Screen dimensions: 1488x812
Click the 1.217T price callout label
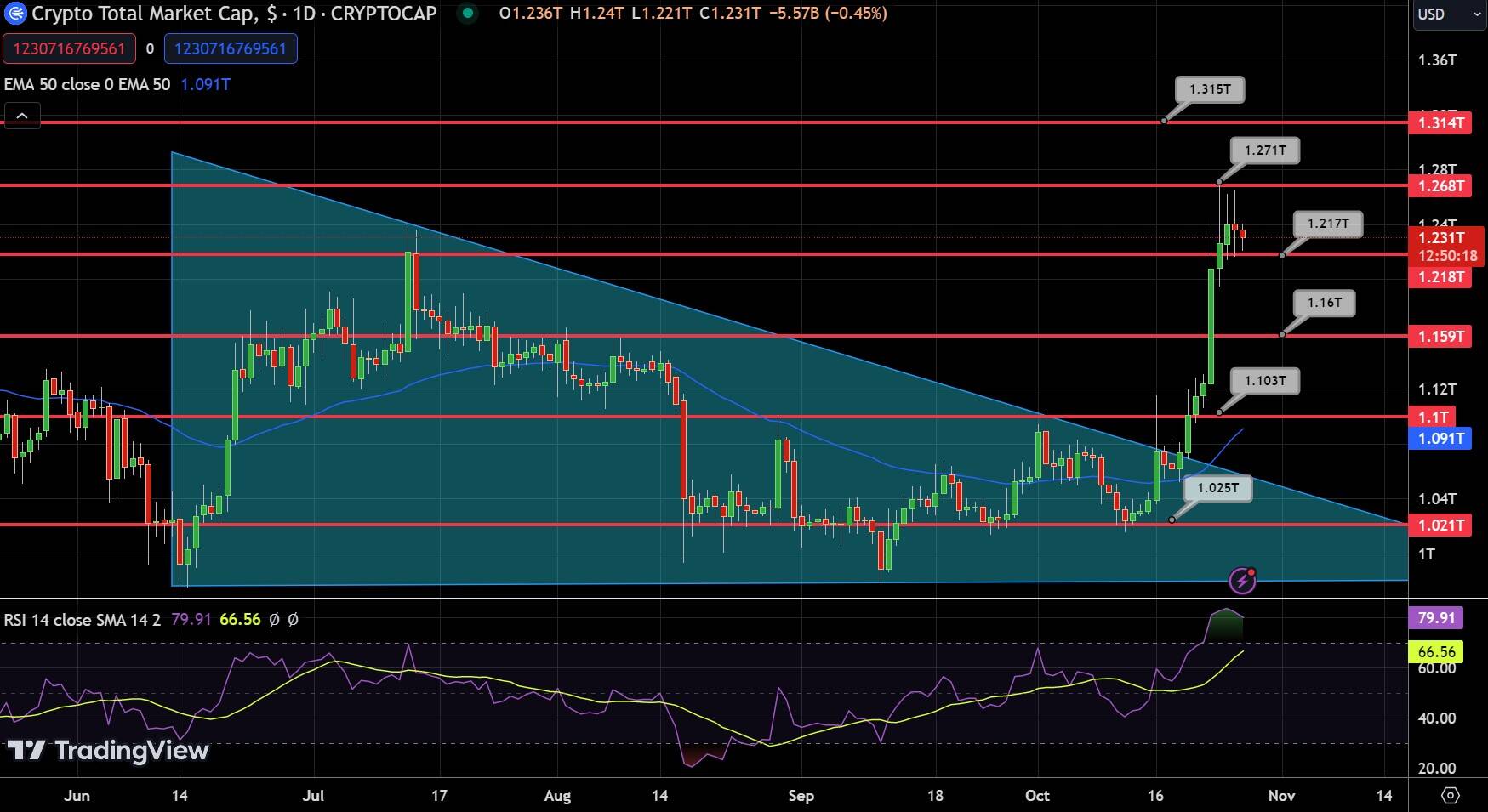click(x=1328, y=224)
